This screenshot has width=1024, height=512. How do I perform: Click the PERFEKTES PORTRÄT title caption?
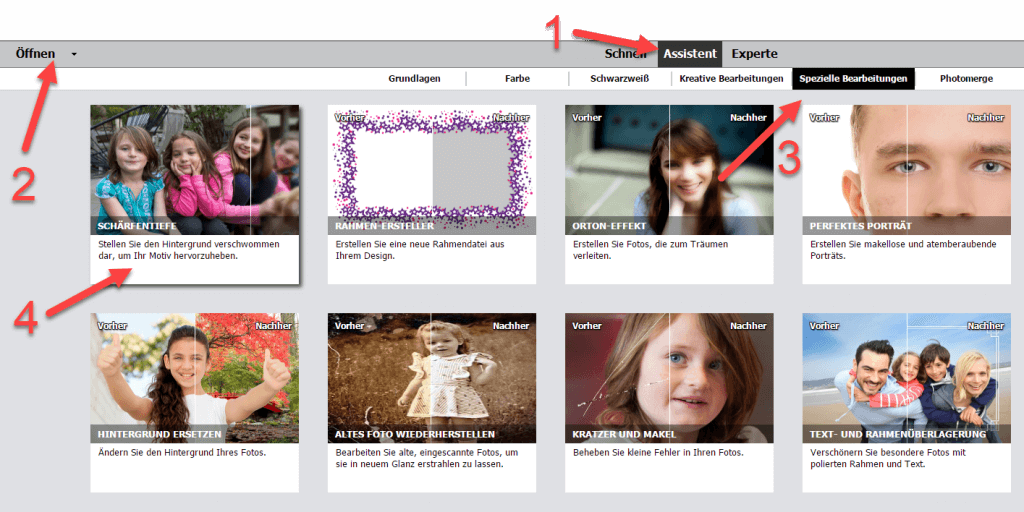(x=861, y=227)
